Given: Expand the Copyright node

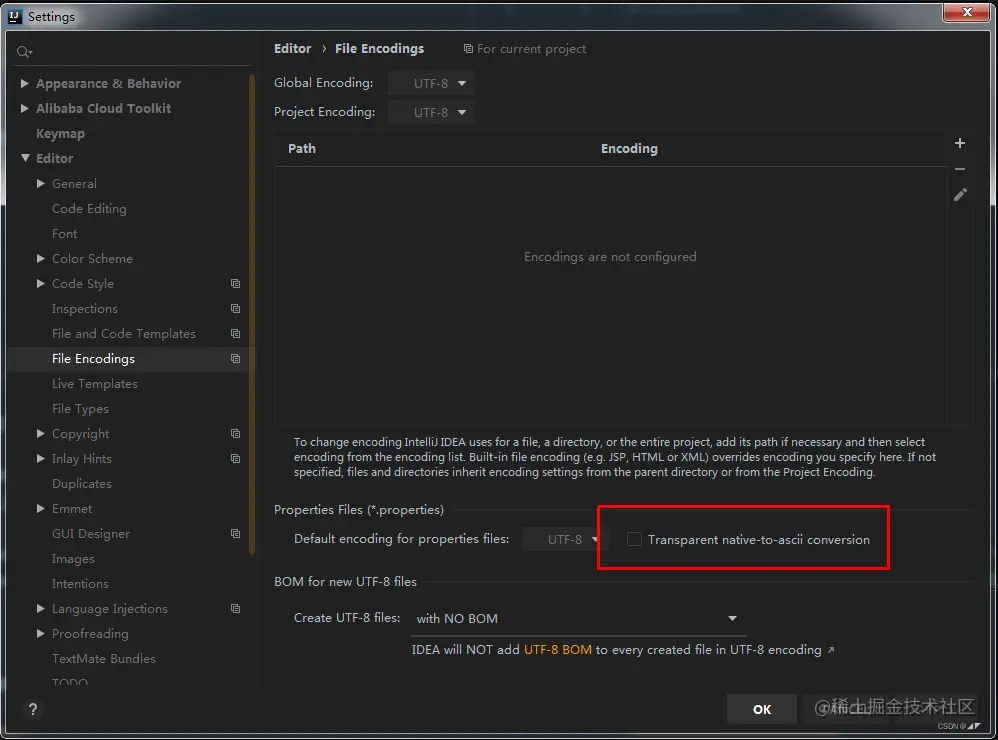Looking at the screenshot, I should pyautogui.click(x=41, y=433).
